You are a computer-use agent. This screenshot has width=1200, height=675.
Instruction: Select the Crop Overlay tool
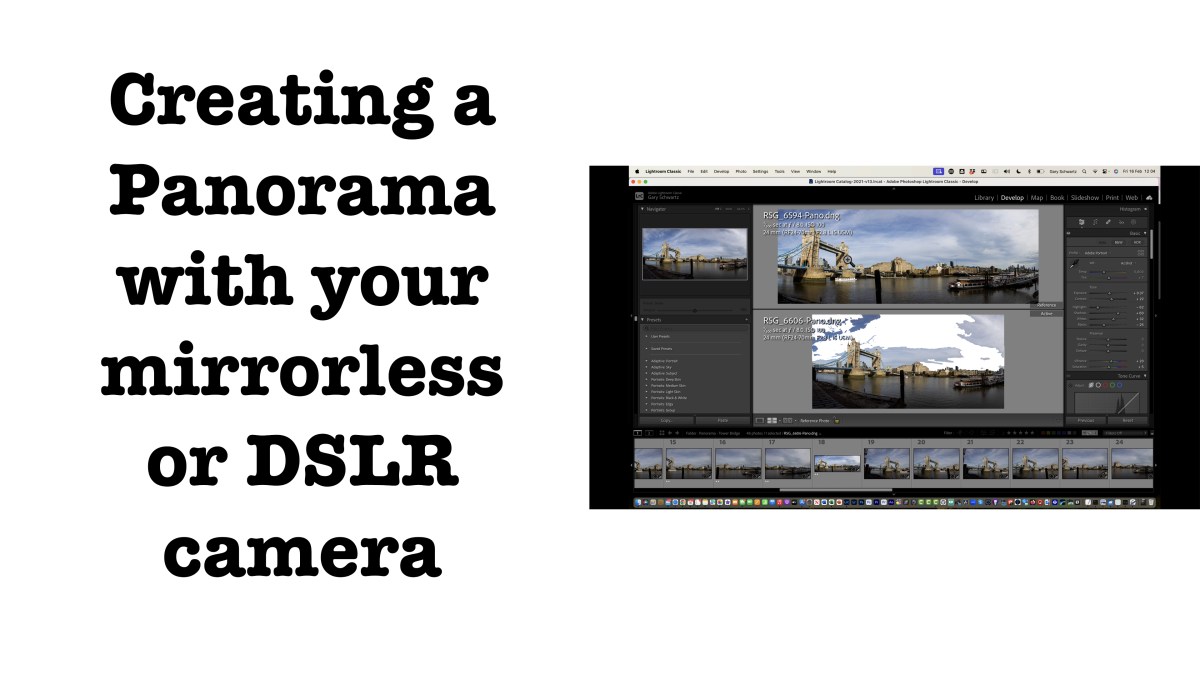[1081, 221]
